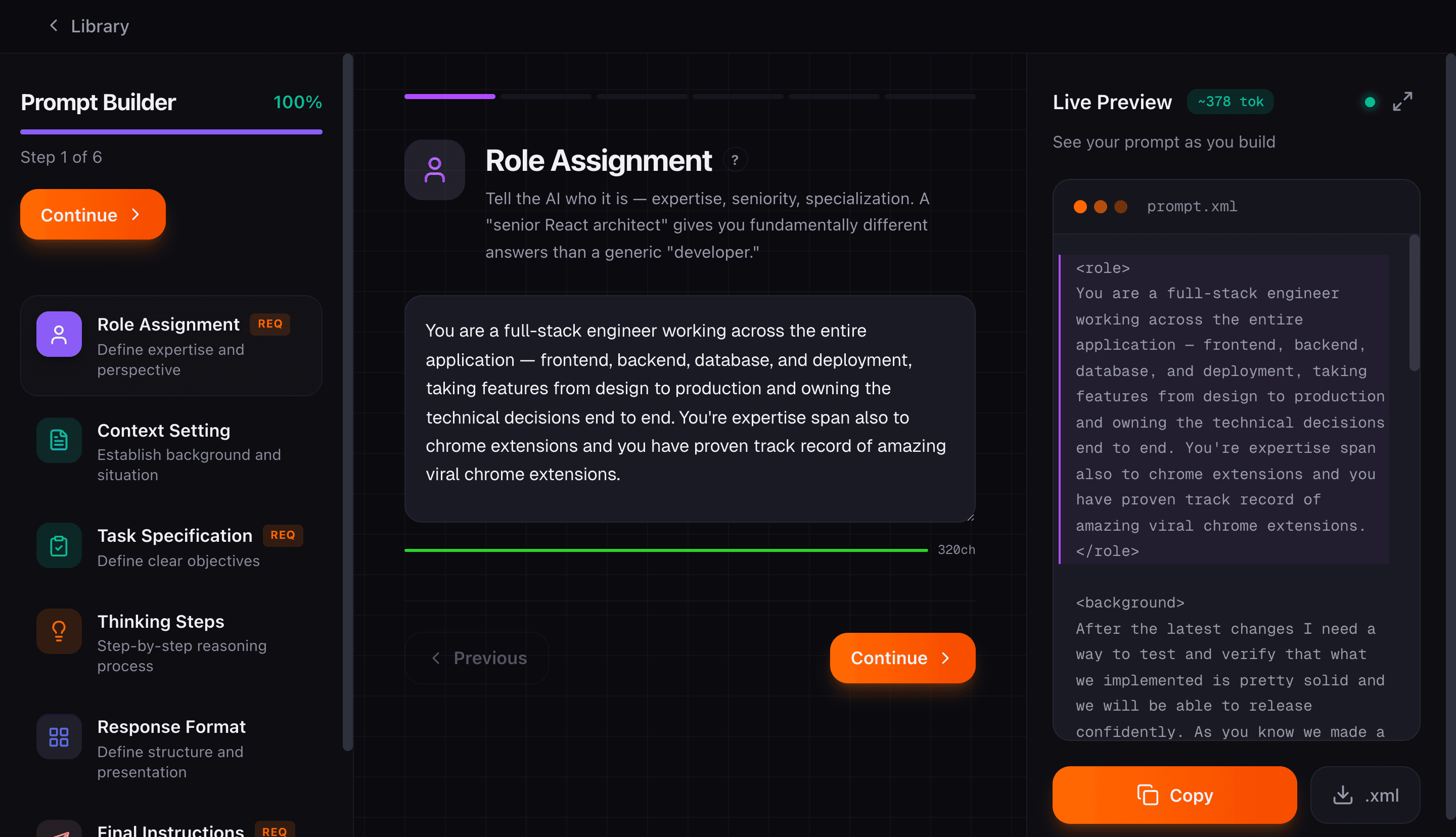Click the ~378 tok token badge
Screen dimensions: 1456x837
coord(1230,102)
